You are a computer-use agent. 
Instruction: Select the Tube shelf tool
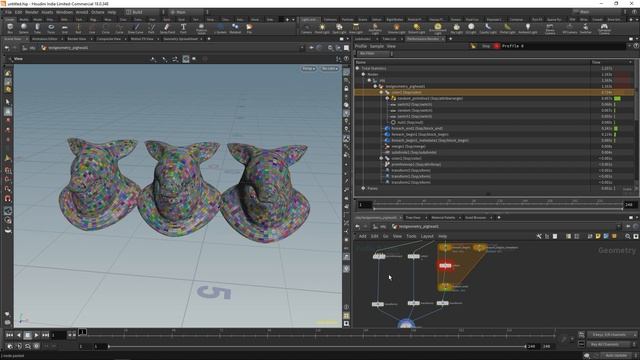[x=37, y=28]
